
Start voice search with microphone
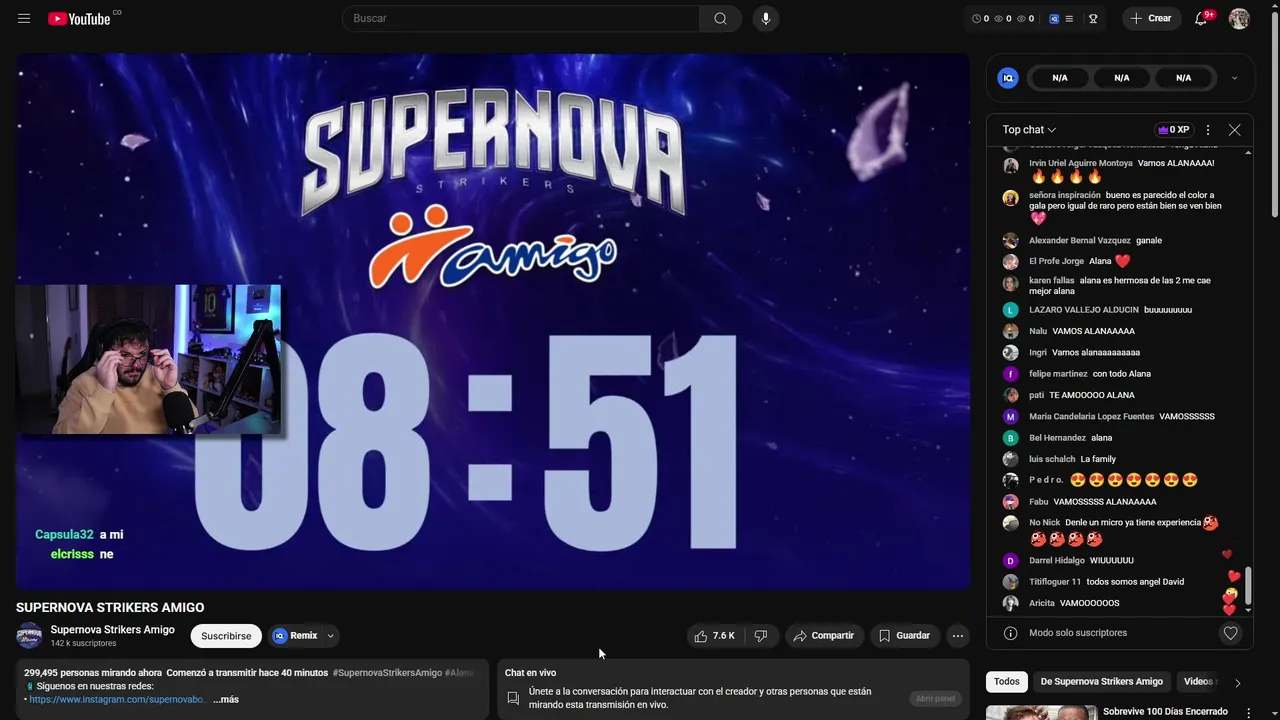pos(765,18)
